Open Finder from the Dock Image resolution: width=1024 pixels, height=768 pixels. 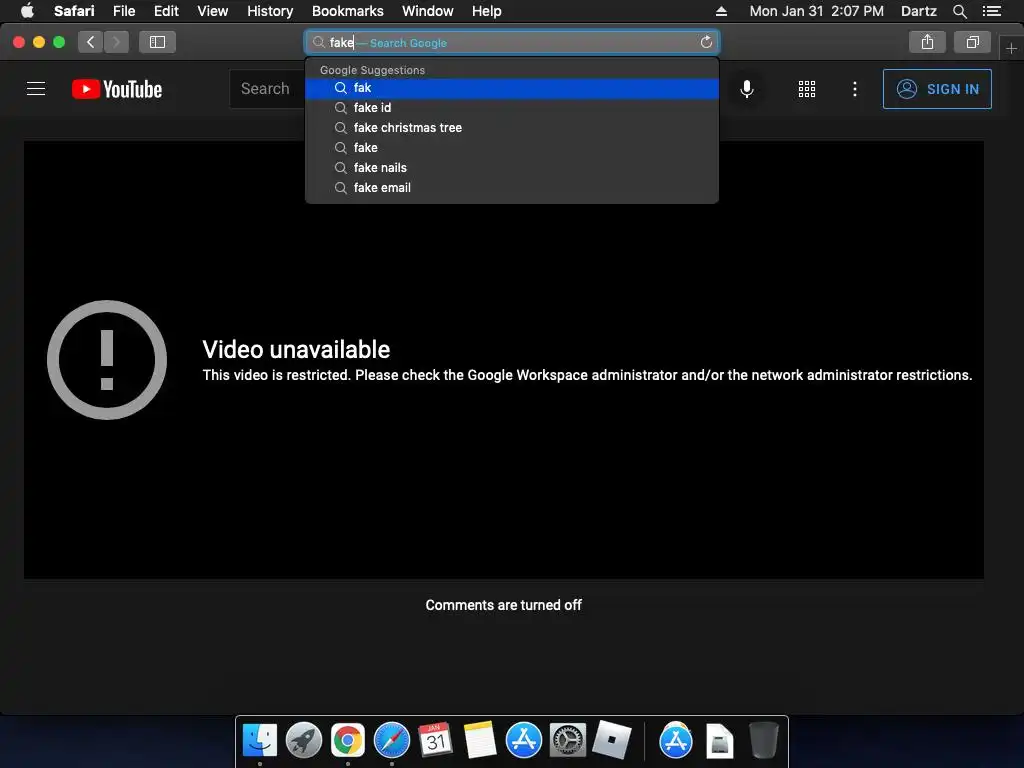coord(260,741)
